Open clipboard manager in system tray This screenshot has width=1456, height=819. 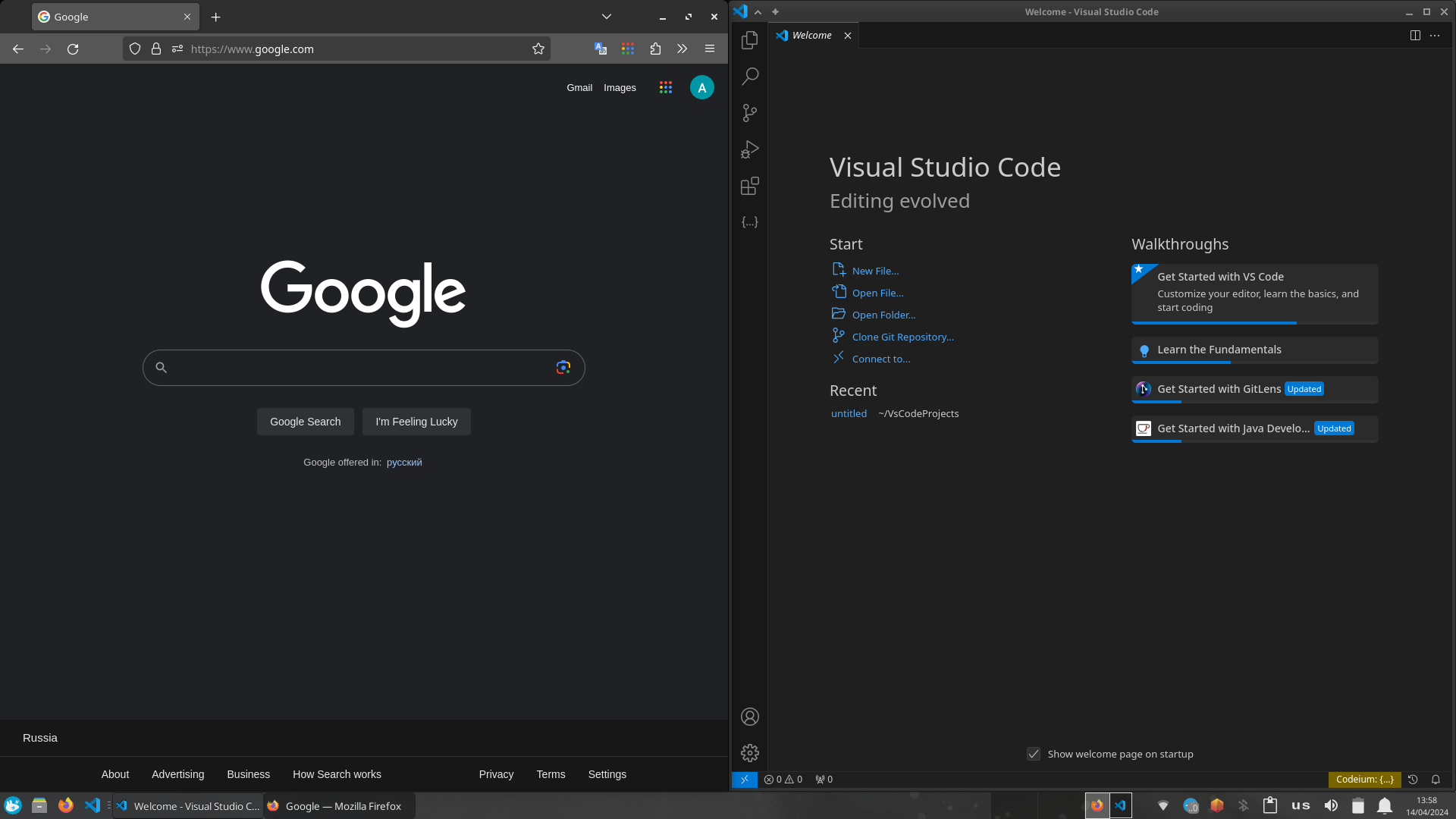coord(1270,806)
